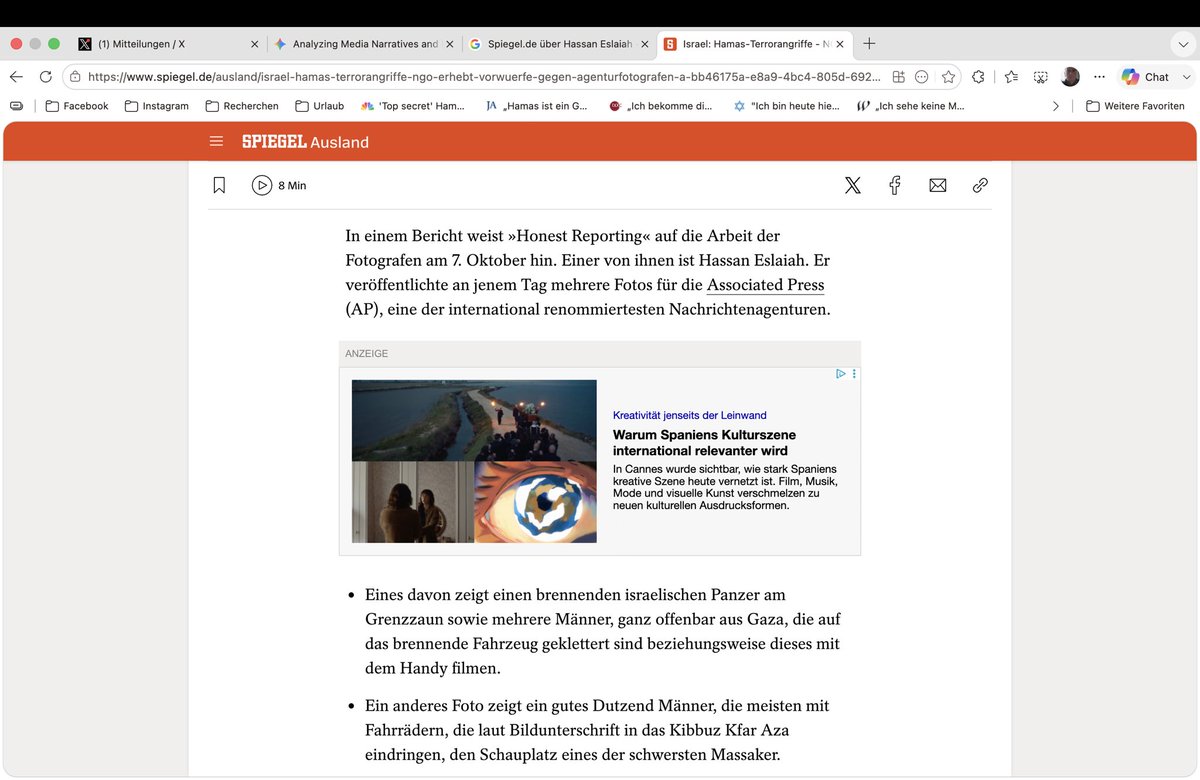This screenshot has height=780, width=1200.
Task: Bookmark this article with the bookmark icon
Action: pyautogui.click(x=219, y=185)
